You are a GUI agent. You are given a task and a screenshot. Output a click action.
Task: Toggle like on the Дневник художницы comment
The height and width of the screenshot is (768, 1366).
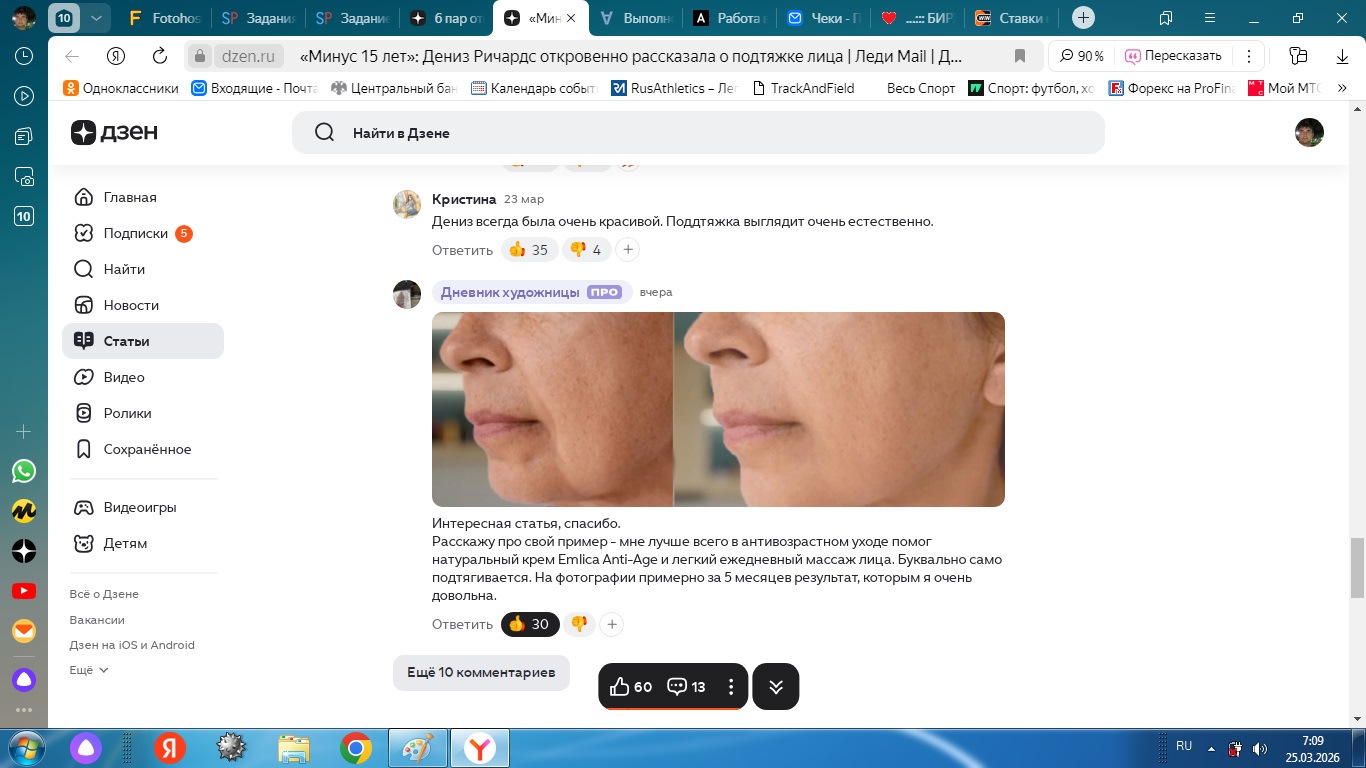529,624
